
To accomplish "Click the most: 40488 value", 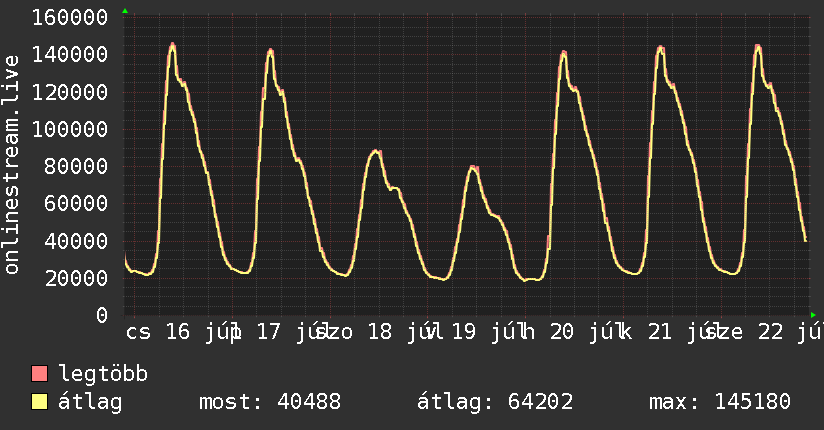I will tap(270, 402).
